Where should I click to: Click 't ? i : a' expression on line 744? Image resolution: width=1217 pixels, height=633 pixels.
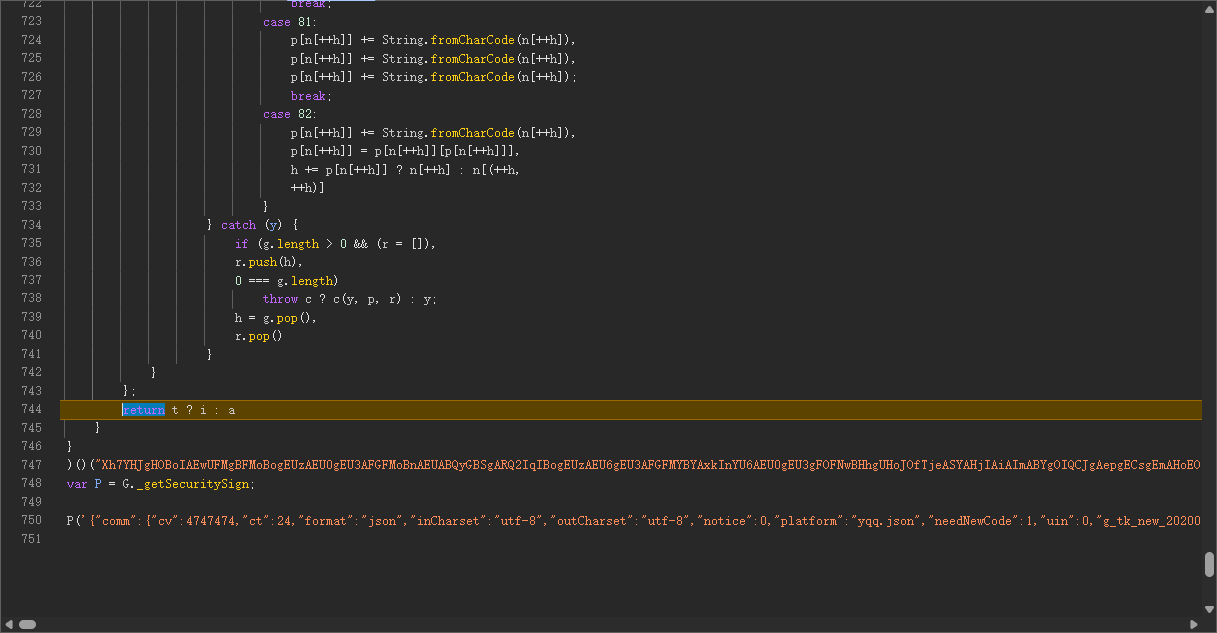203,409
